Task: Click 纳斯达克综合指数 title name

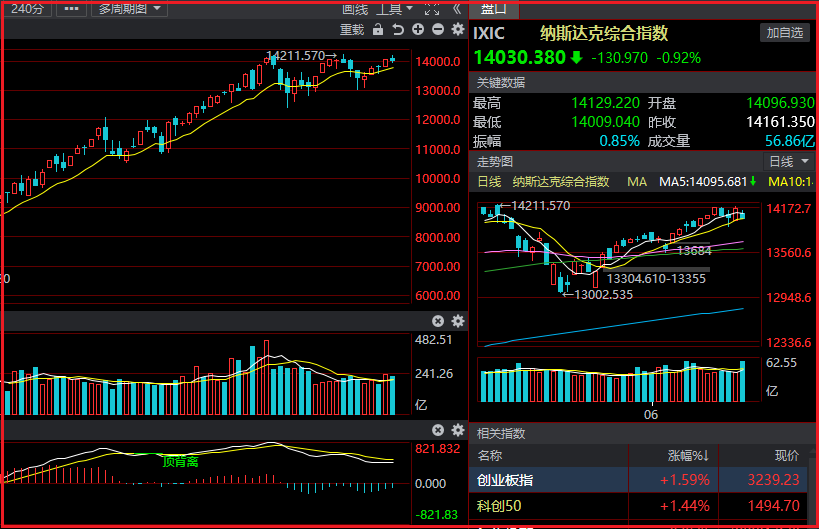Action: [x=604, y=33]
